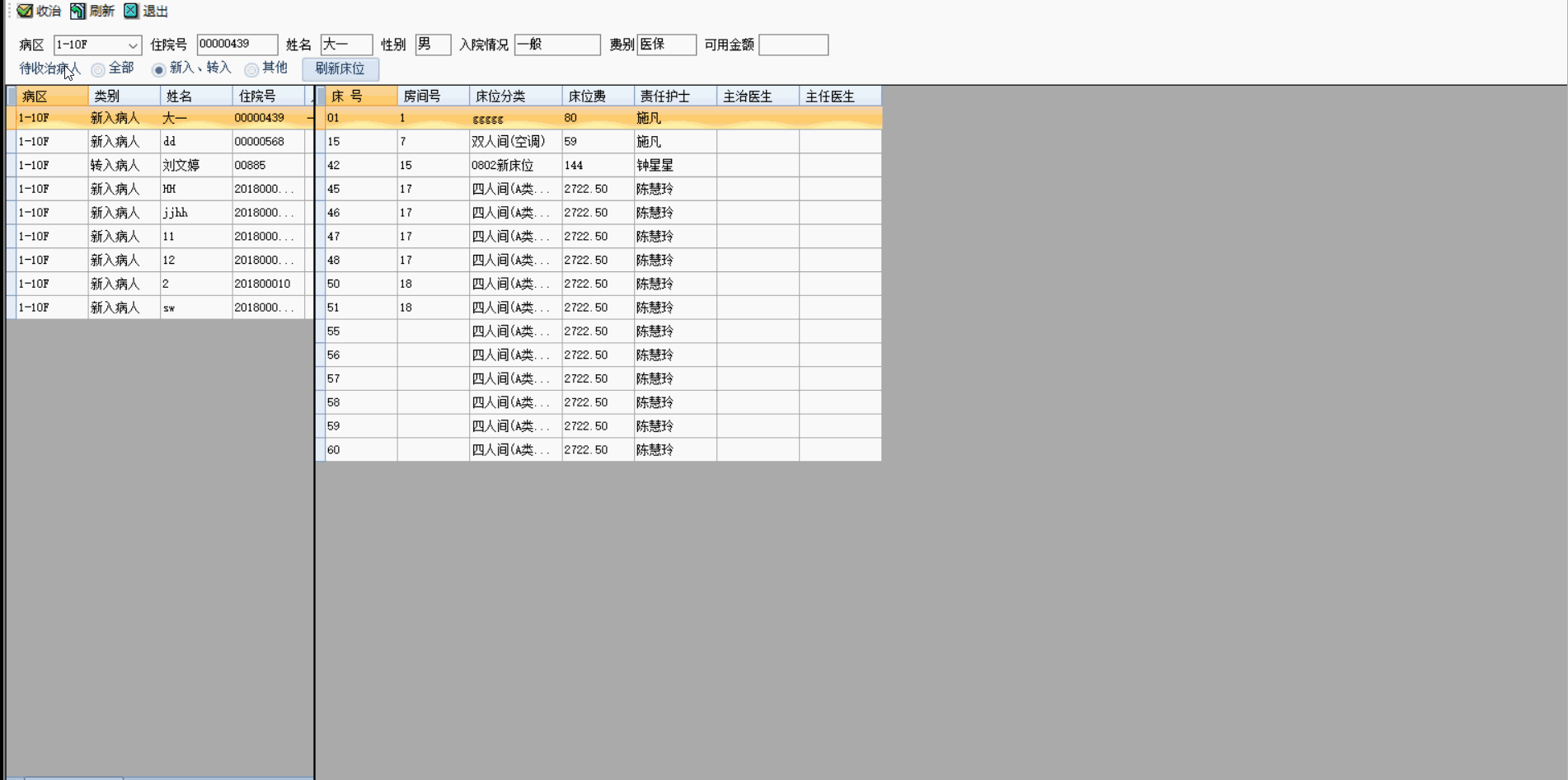This screenshot has height=780, width=1568.
Task: Focus the 性别 input field
Action: (x=433, y=45)
